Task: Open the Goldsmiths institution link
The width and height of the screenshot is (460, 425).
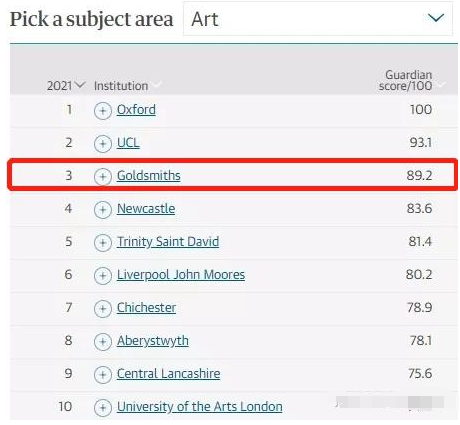Action: [x=149, y=176]
